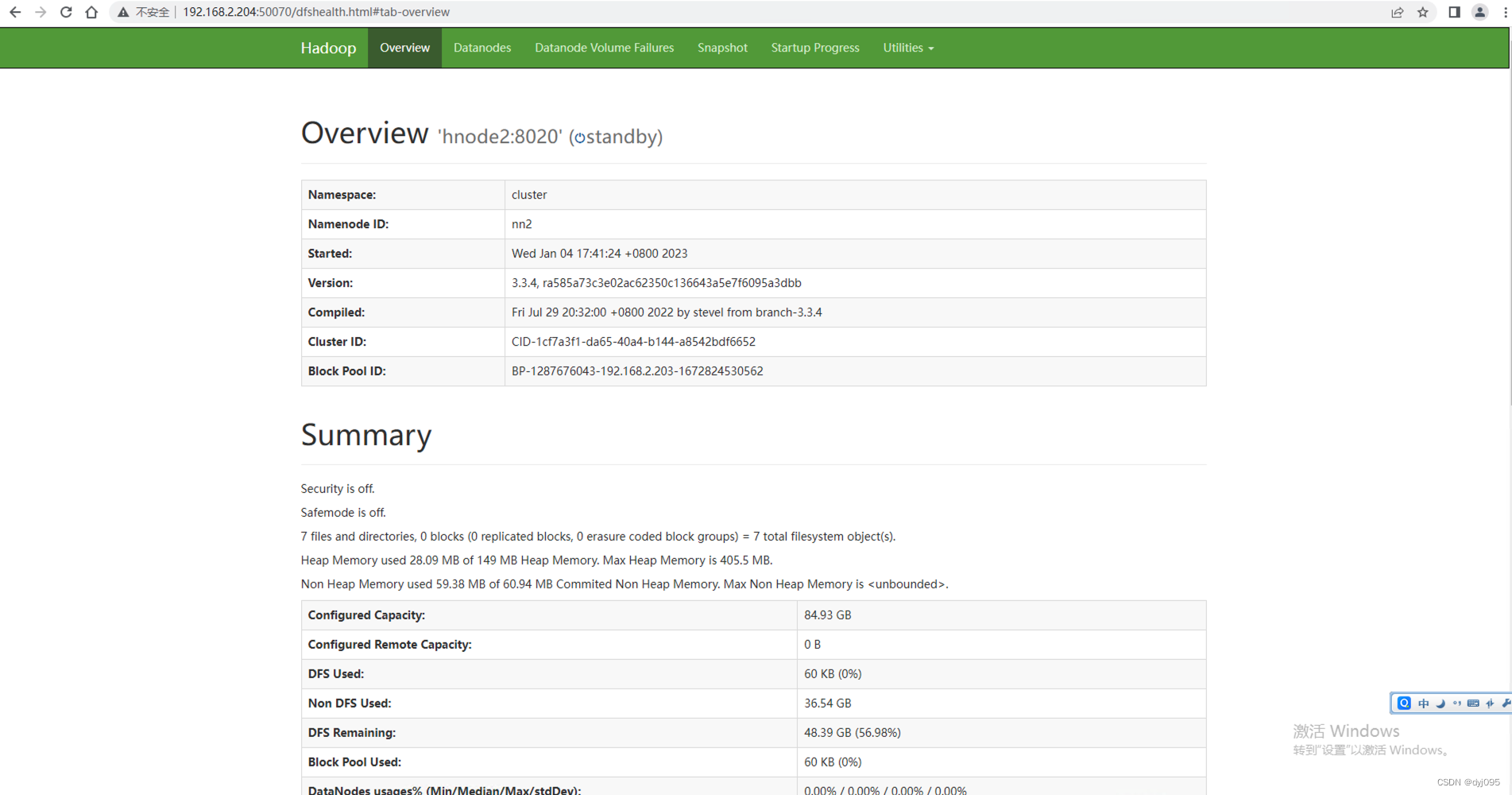The width and height of the screenshot is (1512, 795).
Task: Reload the page with the refresh icon
Action: click(x=66, y=12)
